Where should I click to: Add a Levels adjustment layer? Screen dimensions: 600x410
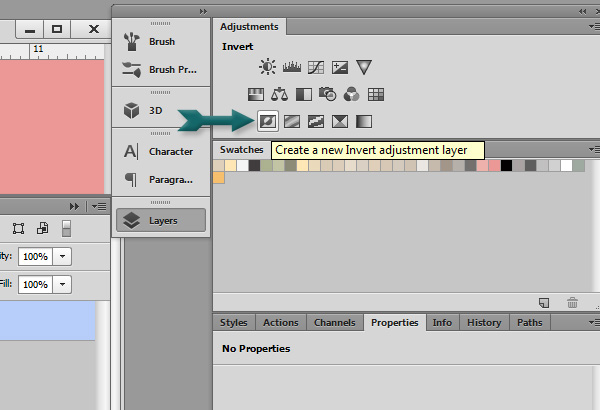coord(292,67)
